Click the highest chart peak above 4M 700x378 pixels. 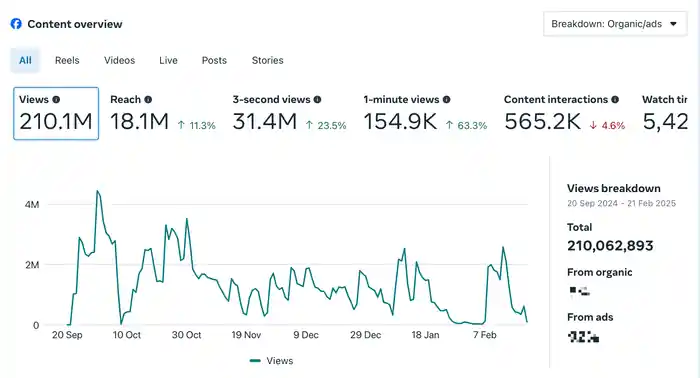point(97,191)
